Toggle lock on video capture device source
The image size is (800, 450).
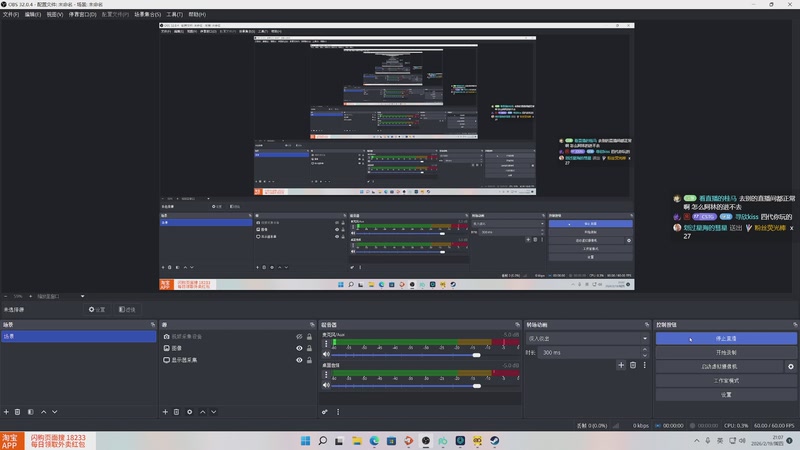[309, 337]
